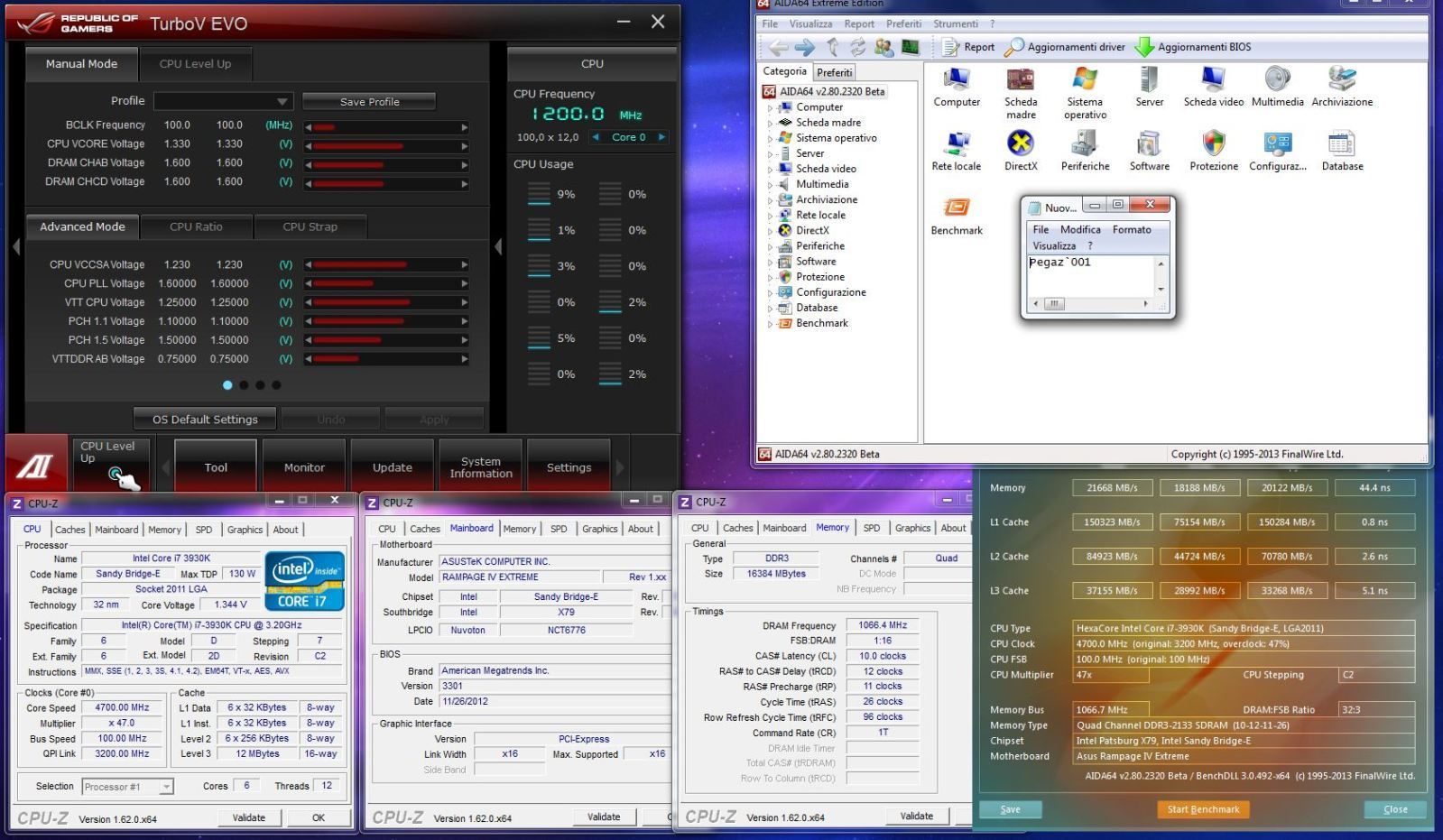Expand the Sistema operativo tree node
The height and width of the screenshot is (840, 1443).
coord(770,138)
